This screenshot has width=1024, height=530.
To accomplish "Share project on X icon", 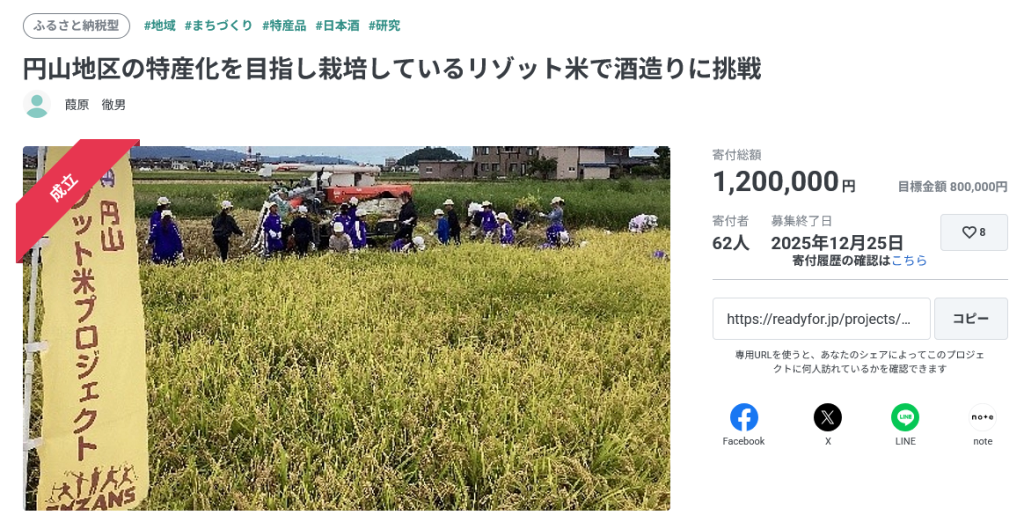I will click(x=827, y=417).
